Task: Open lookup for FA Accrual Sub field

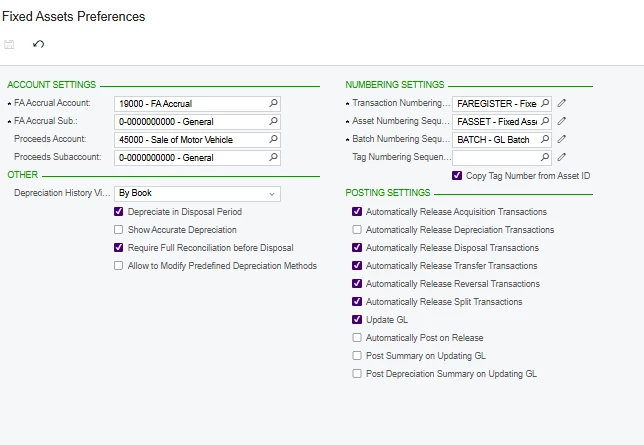Action: 273,121
